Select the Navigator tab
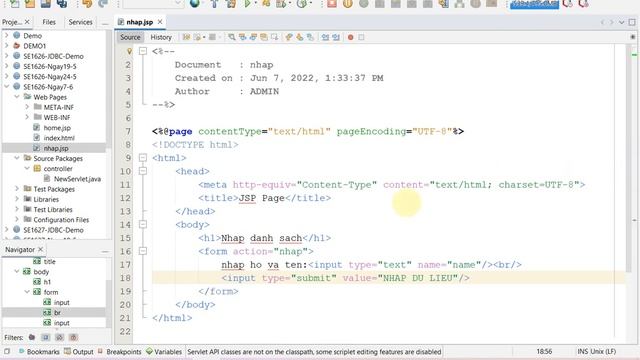The image size is (640, 360). [20, 249]
